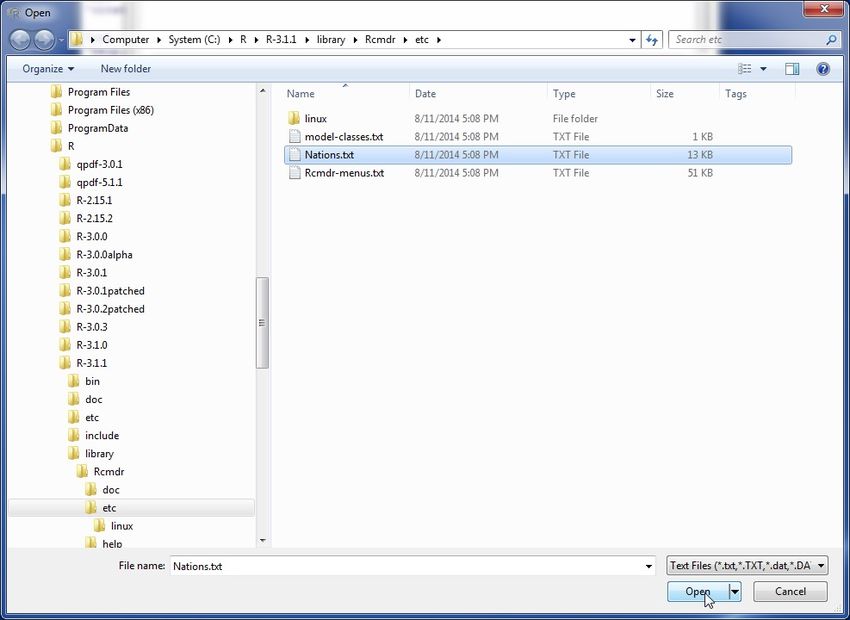Expand the address bar history dropdown
The image size is (850, 620).
coord(632,40)
